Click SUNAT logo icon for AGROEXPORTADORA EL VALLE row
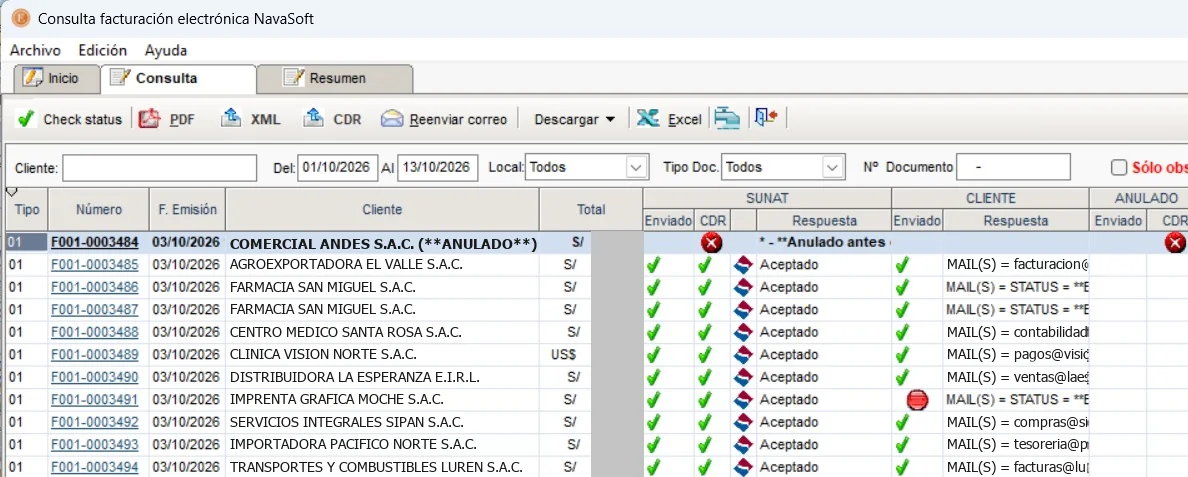Image resolution: width=1188 pixels, height=477 pixels. pyautogui.click(x=743, y=266)
